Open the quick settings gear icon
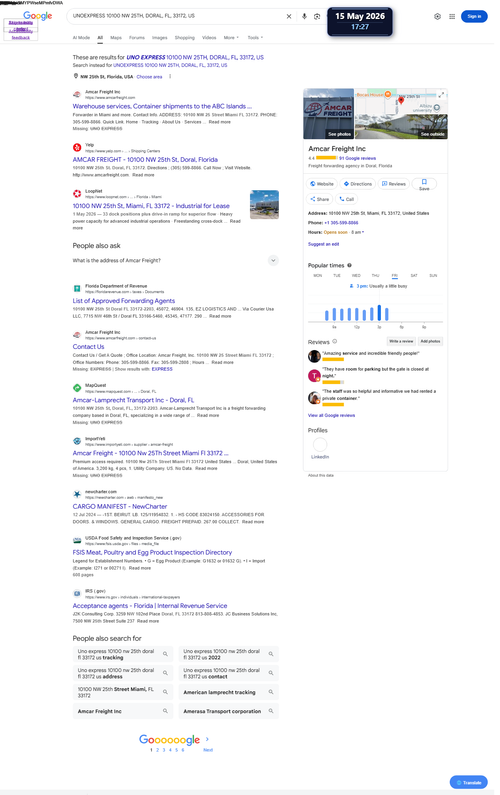Image resolution: width=500 pixels, height=795 pixels. pos(437,16)
